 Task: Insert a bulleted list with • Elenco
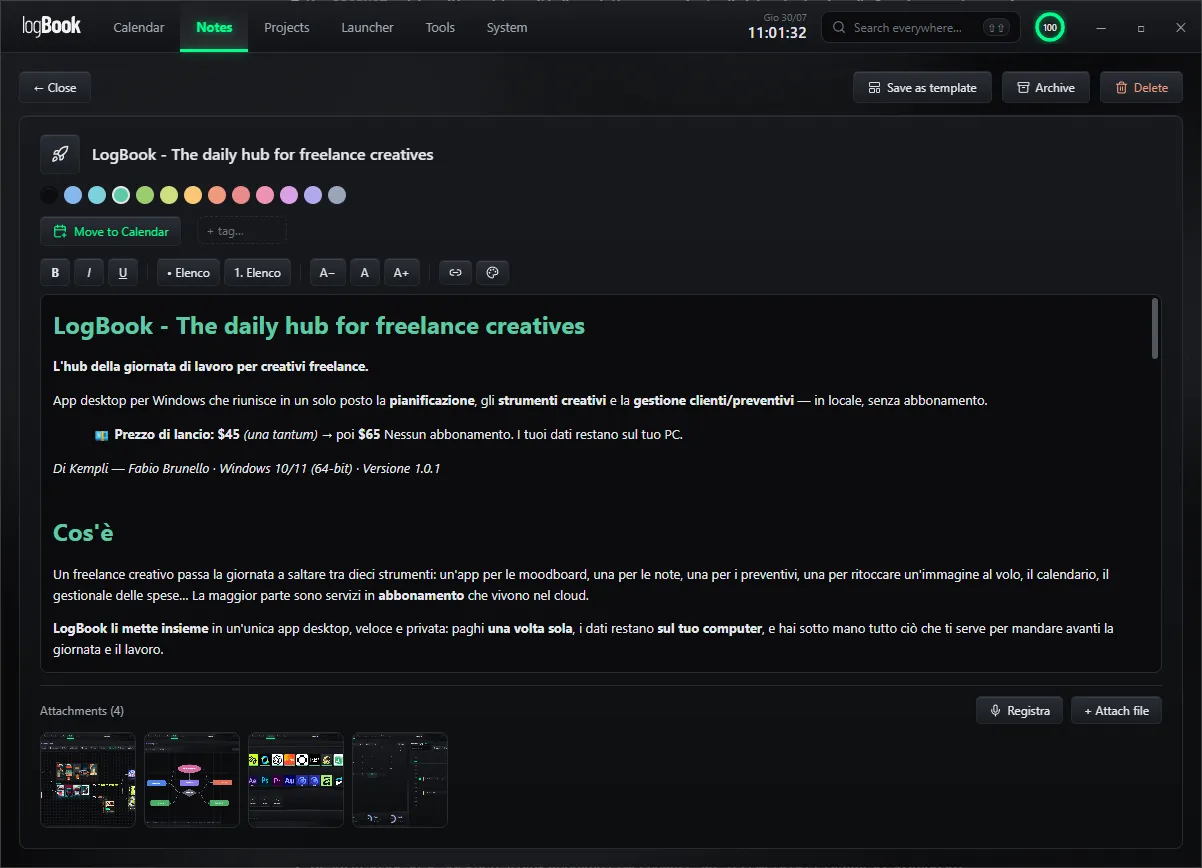pos(188,272)
